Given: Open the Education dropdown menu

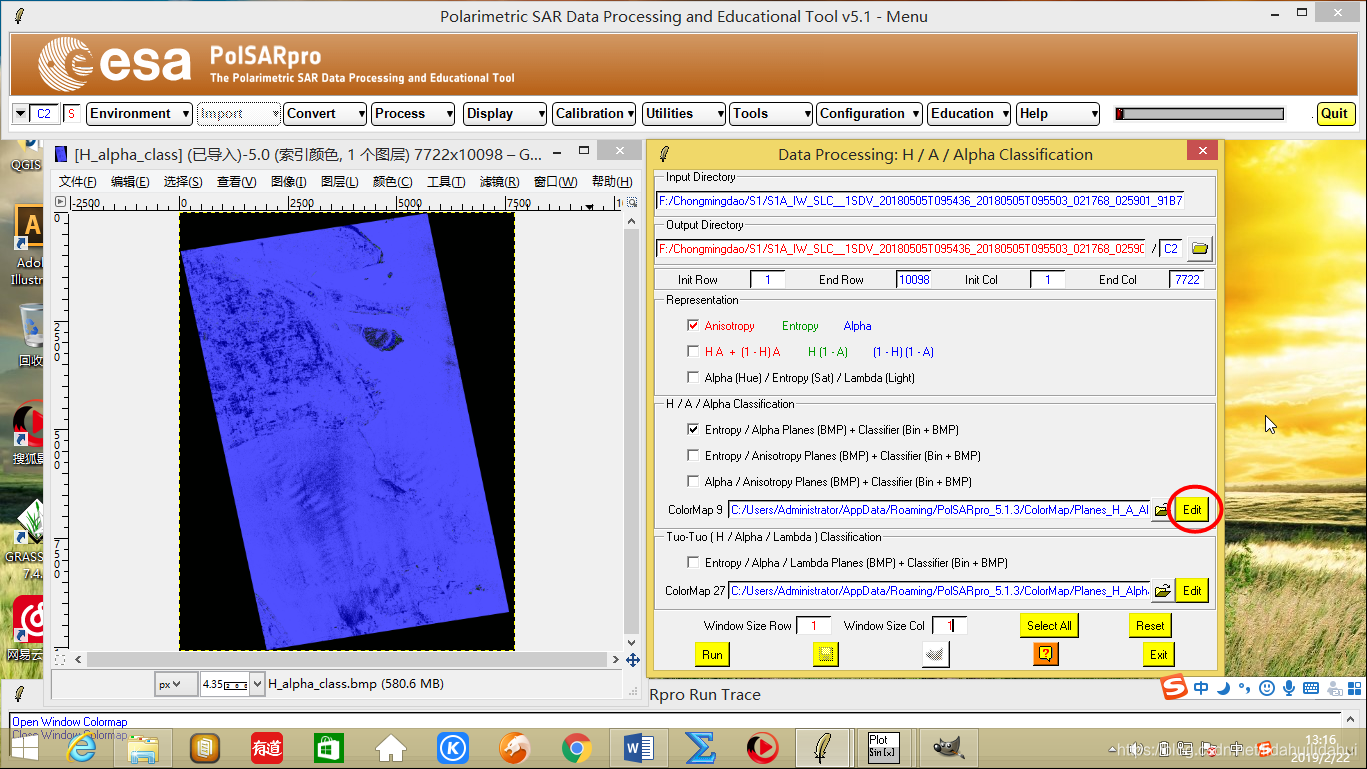Looking at the screenshot, I should pos(969,114).
